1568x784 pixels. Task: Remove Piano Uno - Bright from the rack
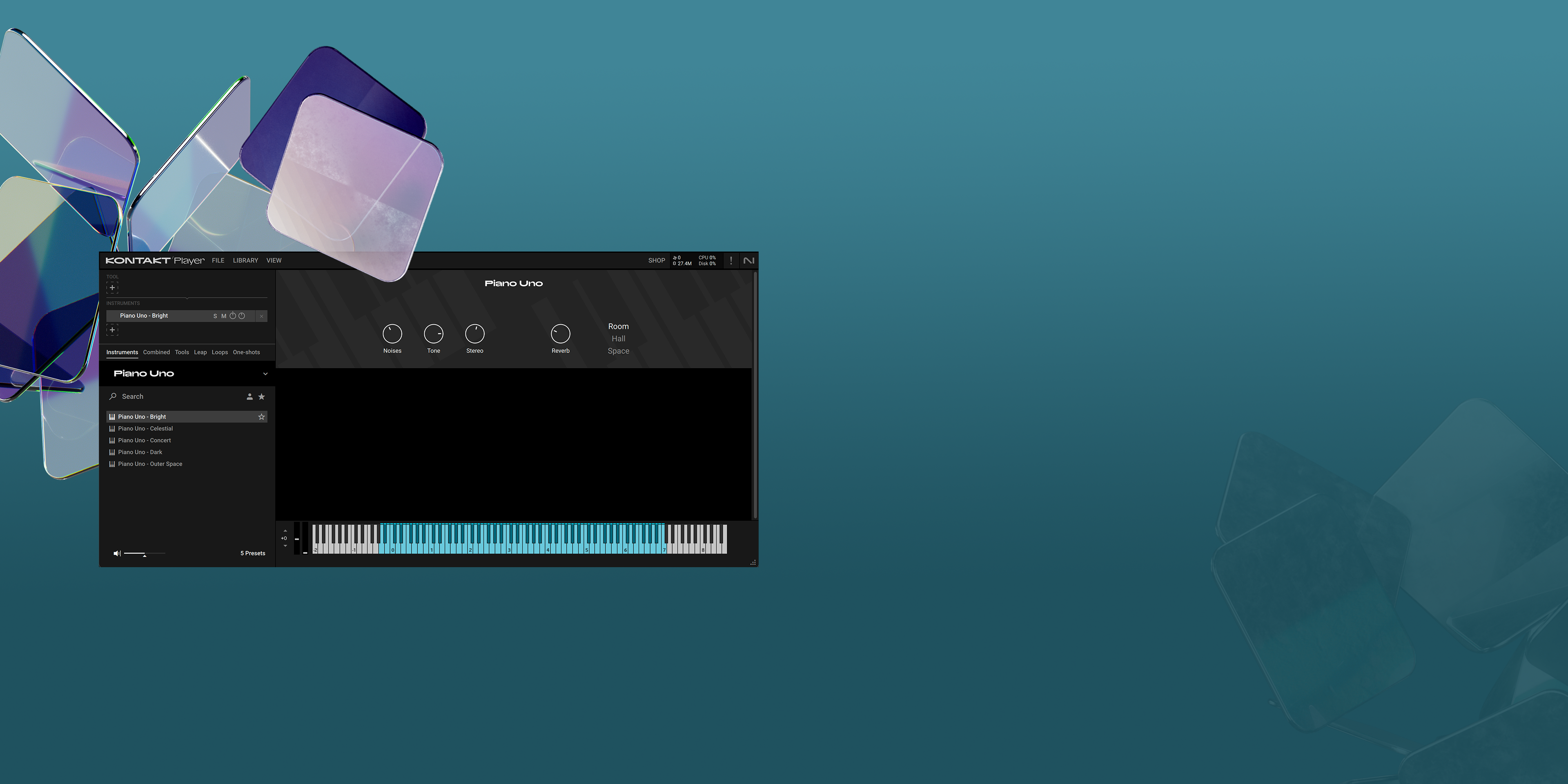(262, 316)
